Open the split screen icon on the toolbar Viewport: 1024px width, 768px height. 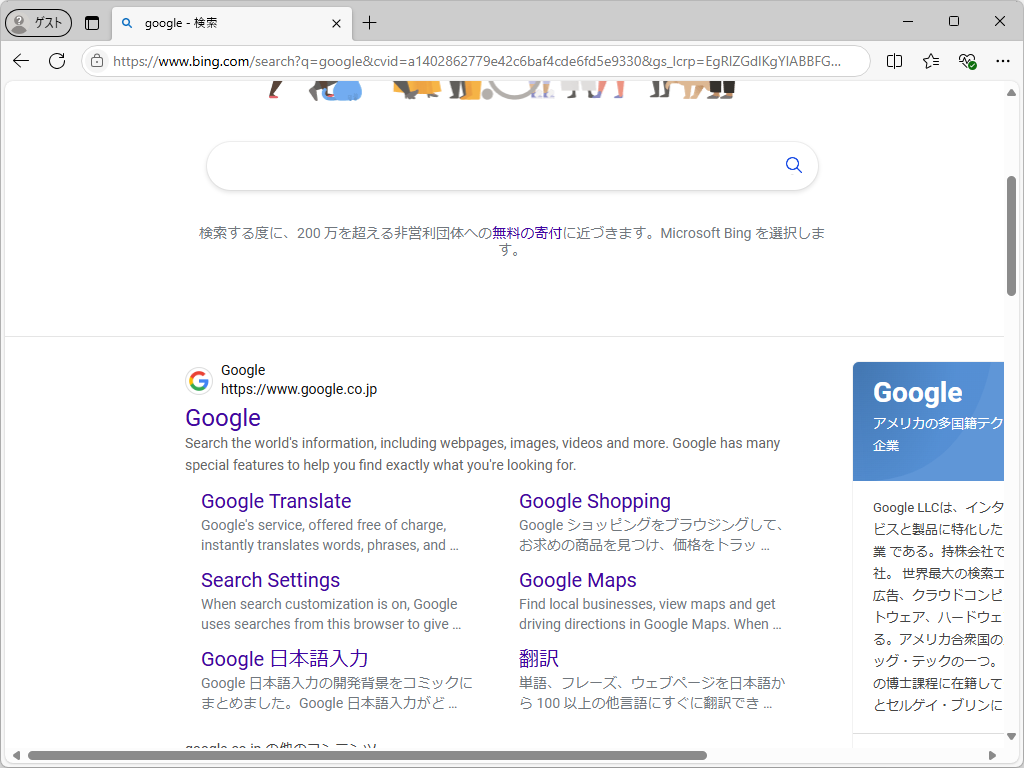(893, 61)
